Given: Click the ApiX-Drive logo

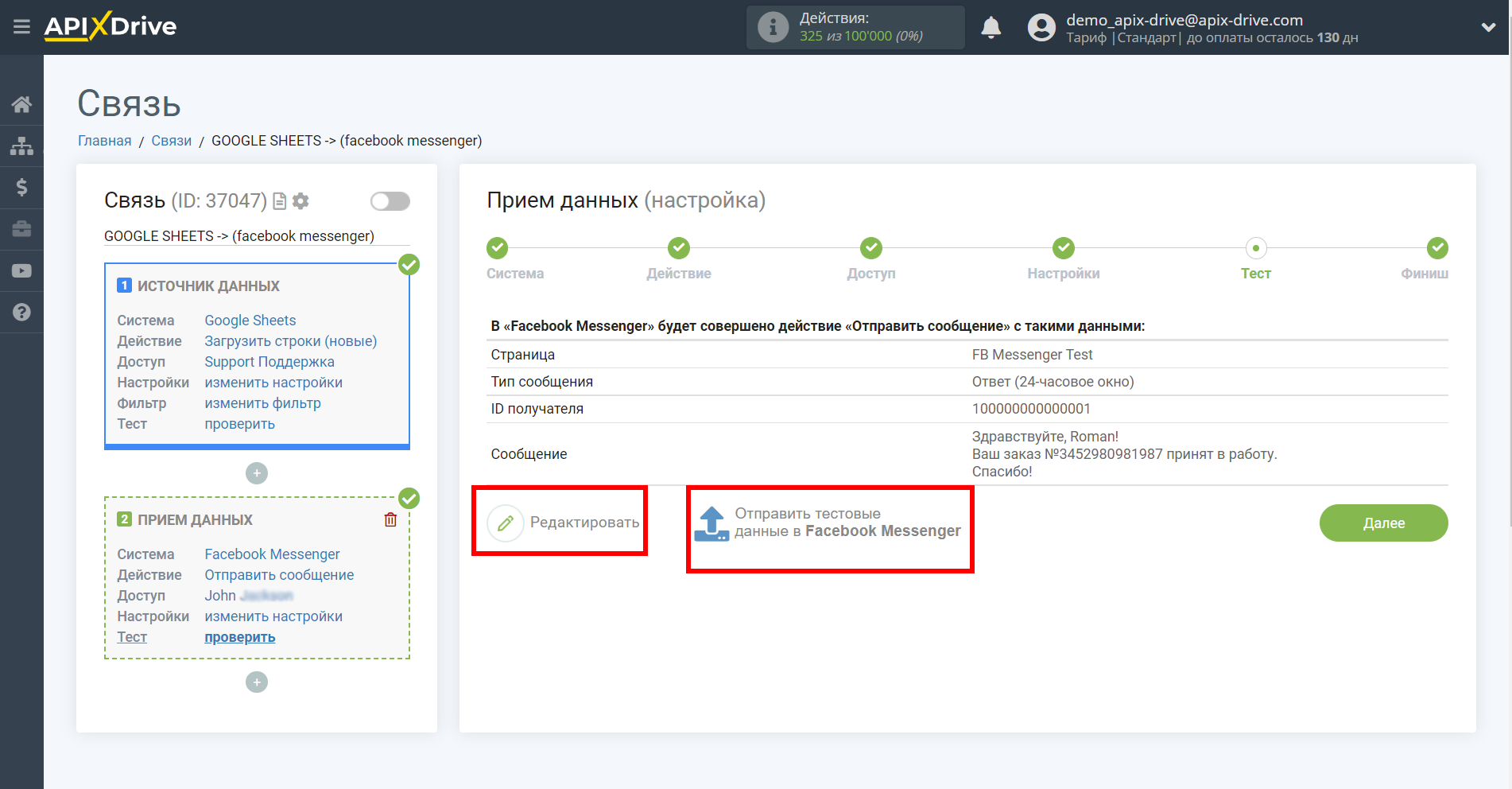Looking at the screenshot, I should point(110,26).
